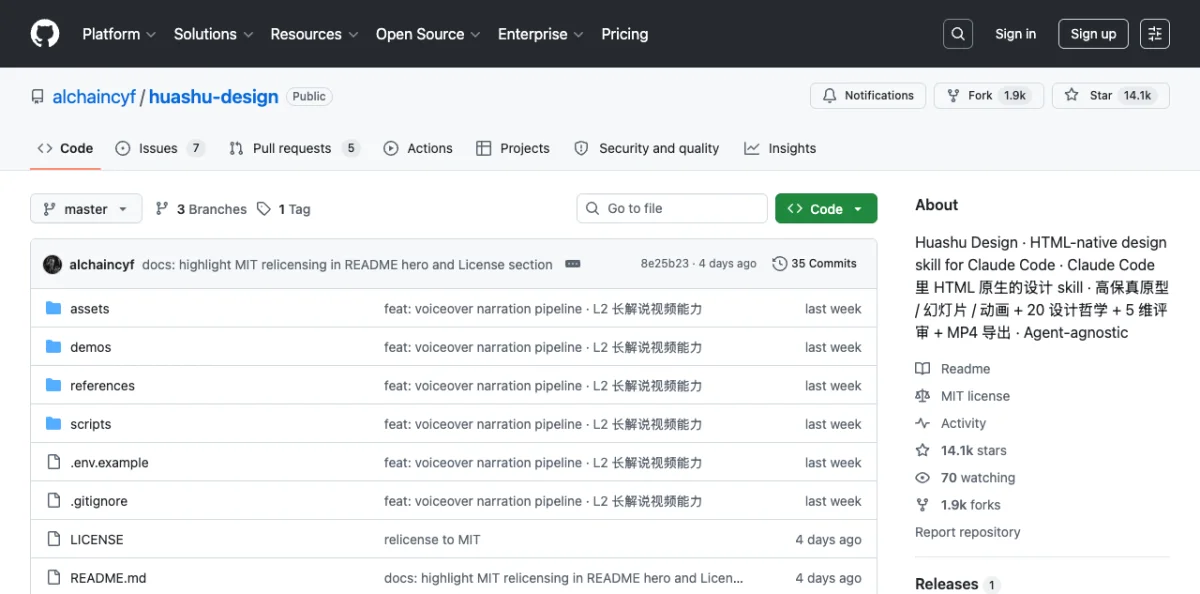Click the 'relicense to MIT' commit message

pos(432,539)
